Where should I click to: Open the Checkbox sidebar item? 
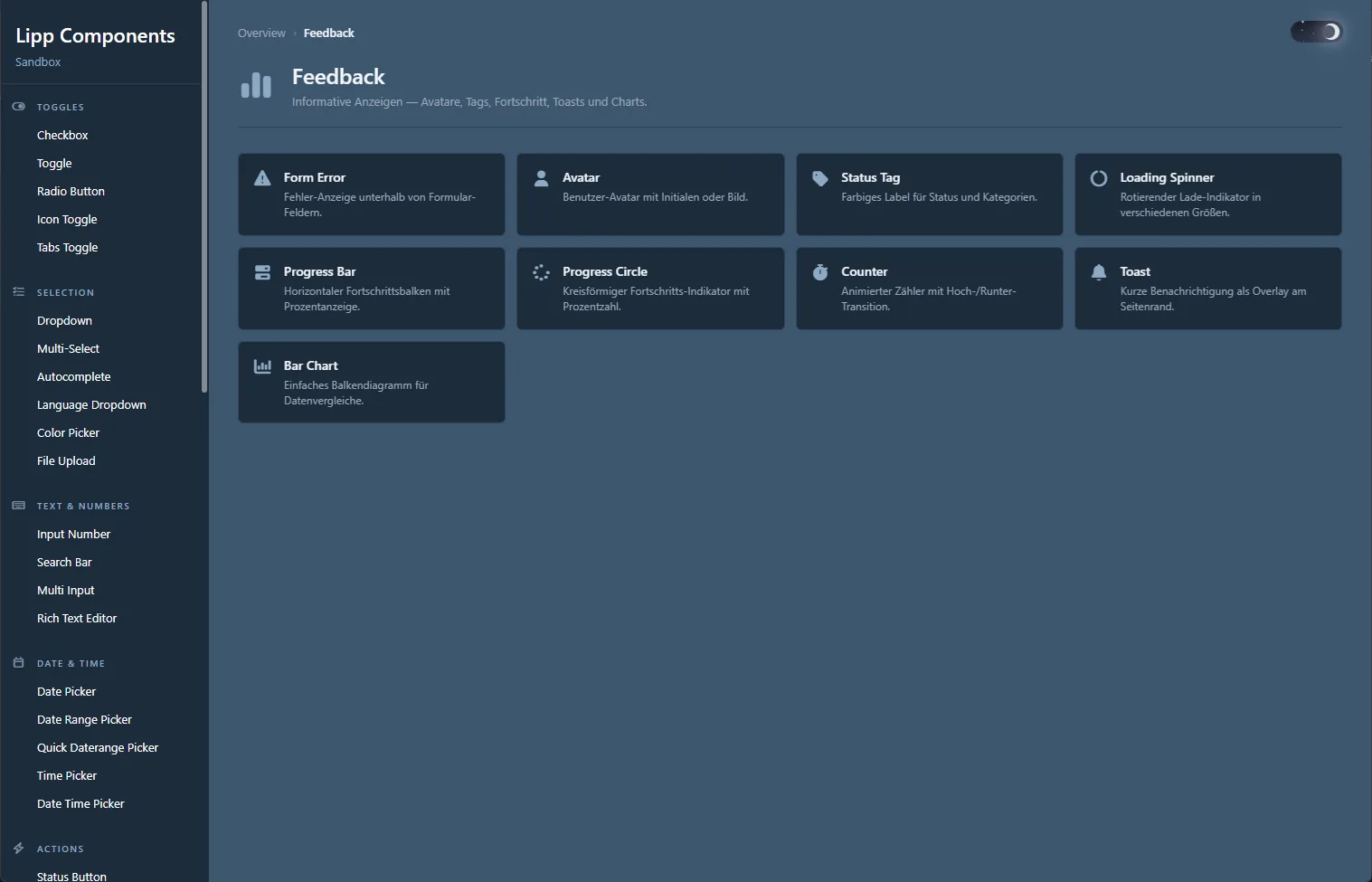point(62,135)
